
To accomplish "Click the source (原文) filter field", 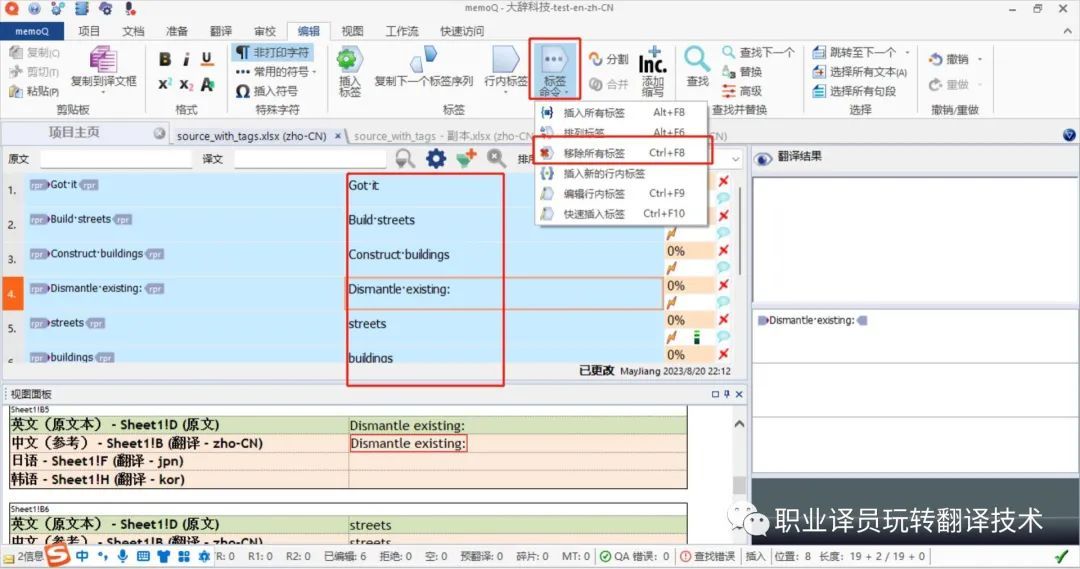I will point(116,159).
